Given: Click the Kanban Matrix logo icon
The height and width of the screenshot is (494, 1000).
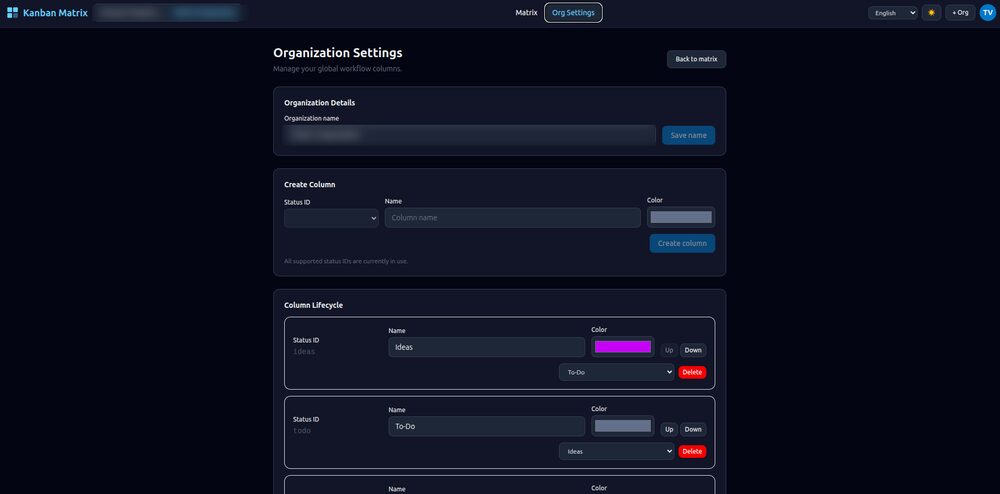Looking at the screenshot, I should (13, 13).
